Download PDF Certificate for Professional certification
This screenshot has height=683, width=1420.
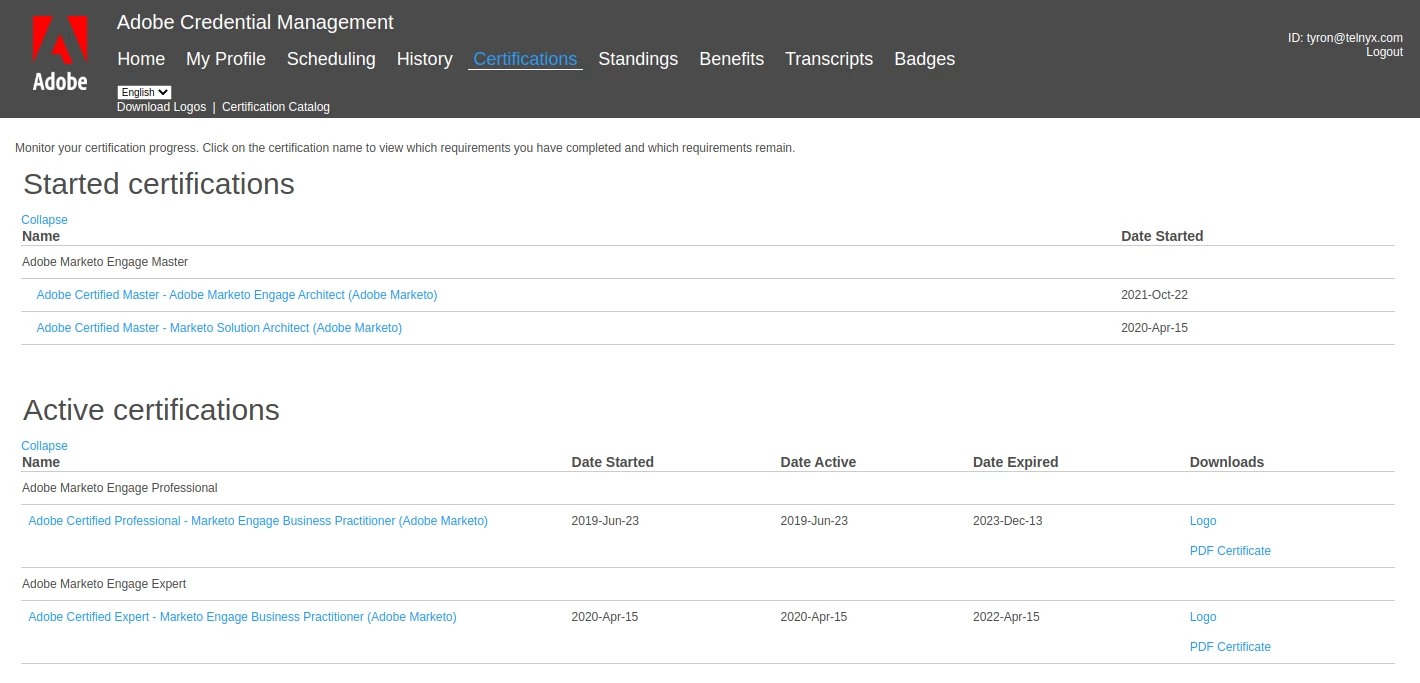point(1230,551)
